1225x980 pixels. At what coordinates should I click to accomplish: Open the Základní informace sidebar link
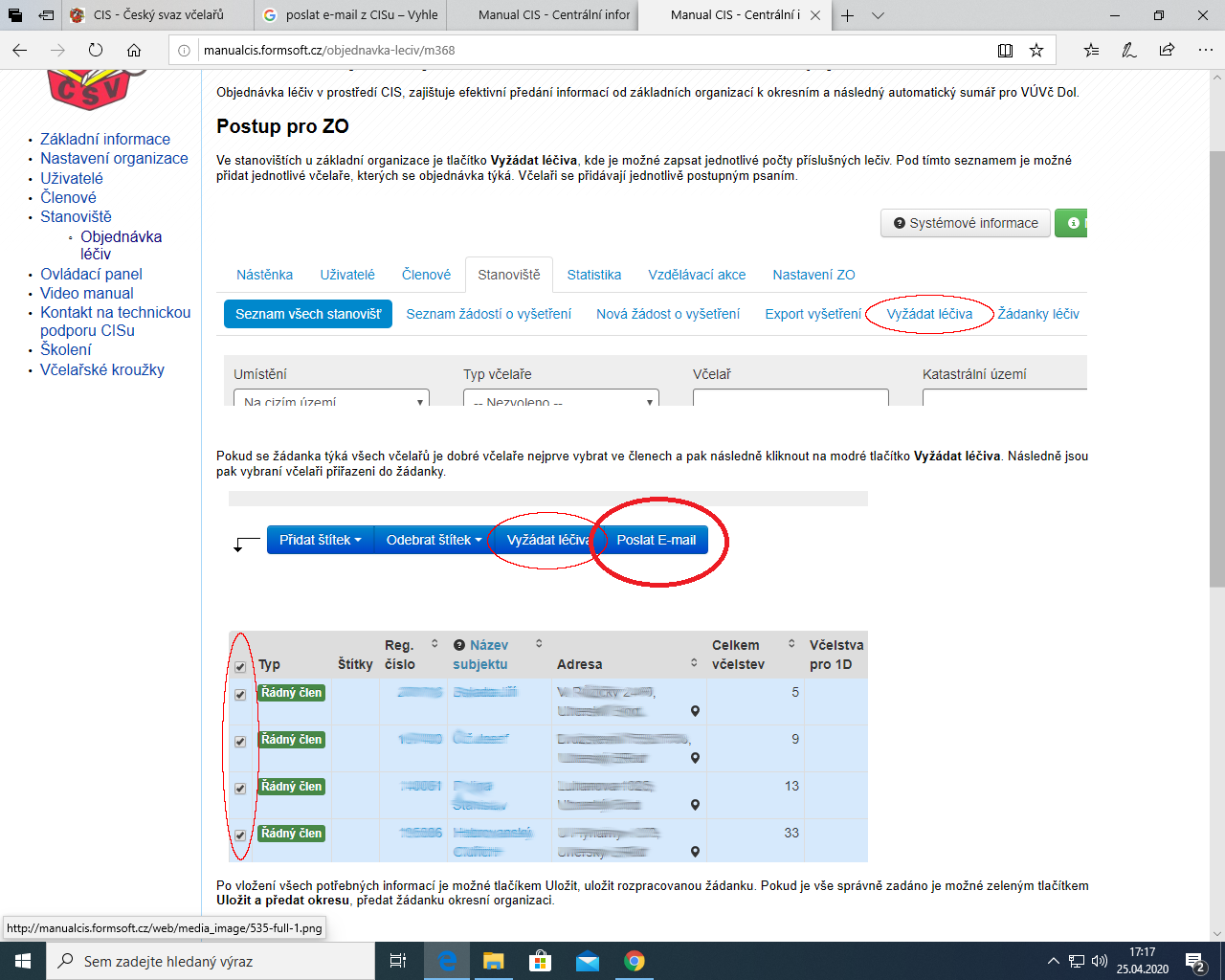[105, 139]
